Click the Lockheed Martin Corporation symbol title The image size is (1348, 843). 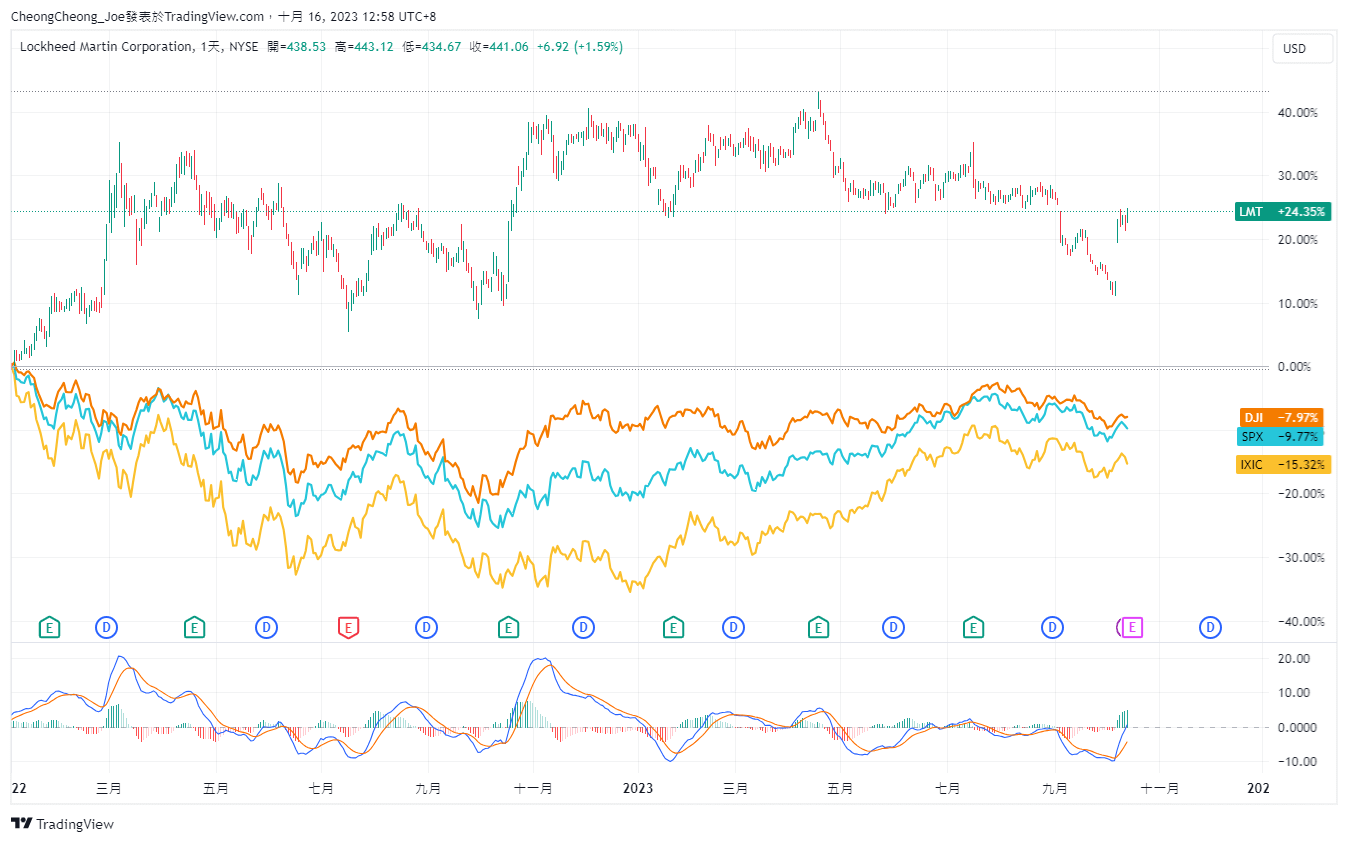pyautogui.click(x=106, y=47)
